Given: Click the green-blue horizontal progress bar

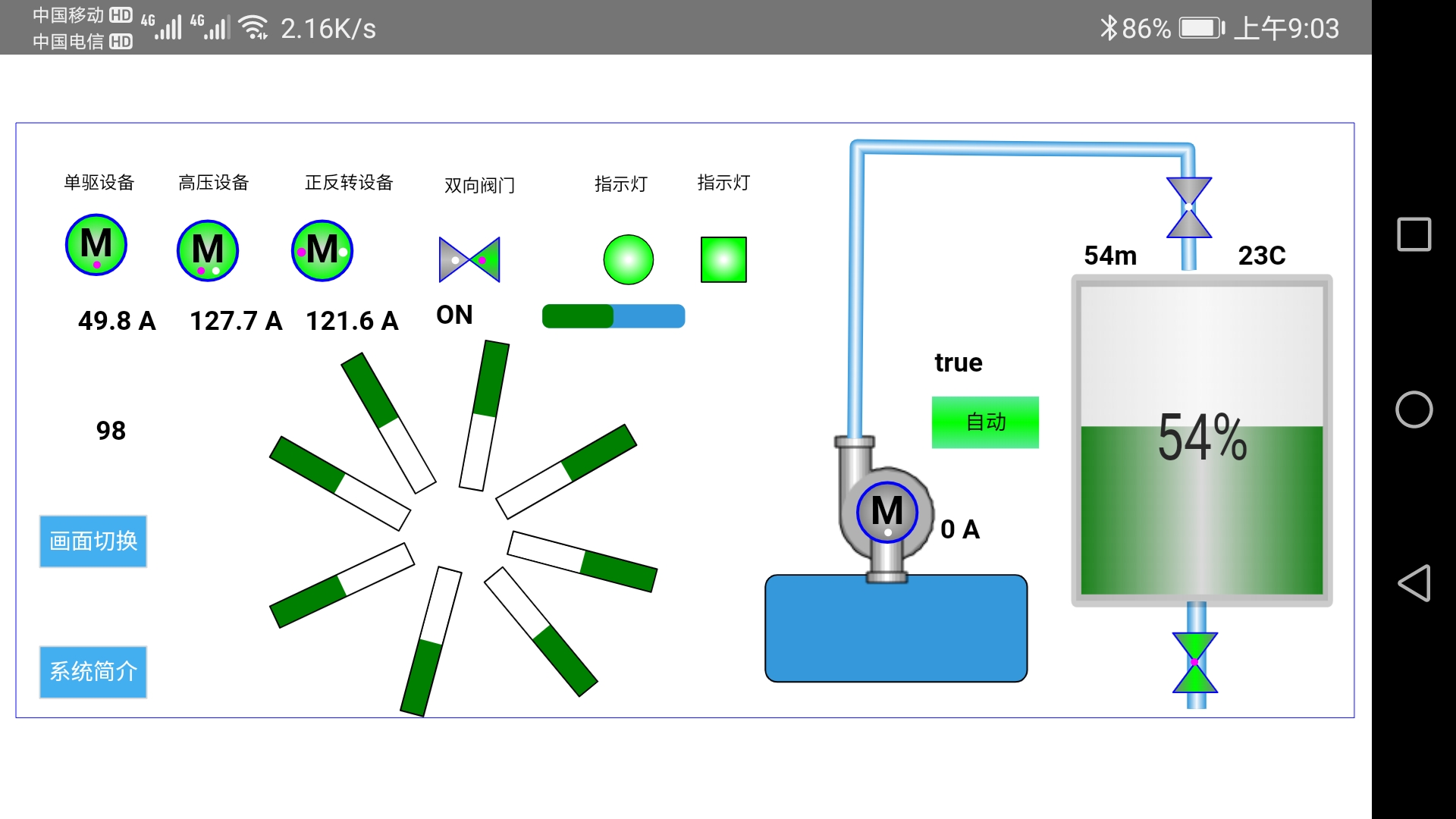Looking at the screenshot, I should click(613, 316).
